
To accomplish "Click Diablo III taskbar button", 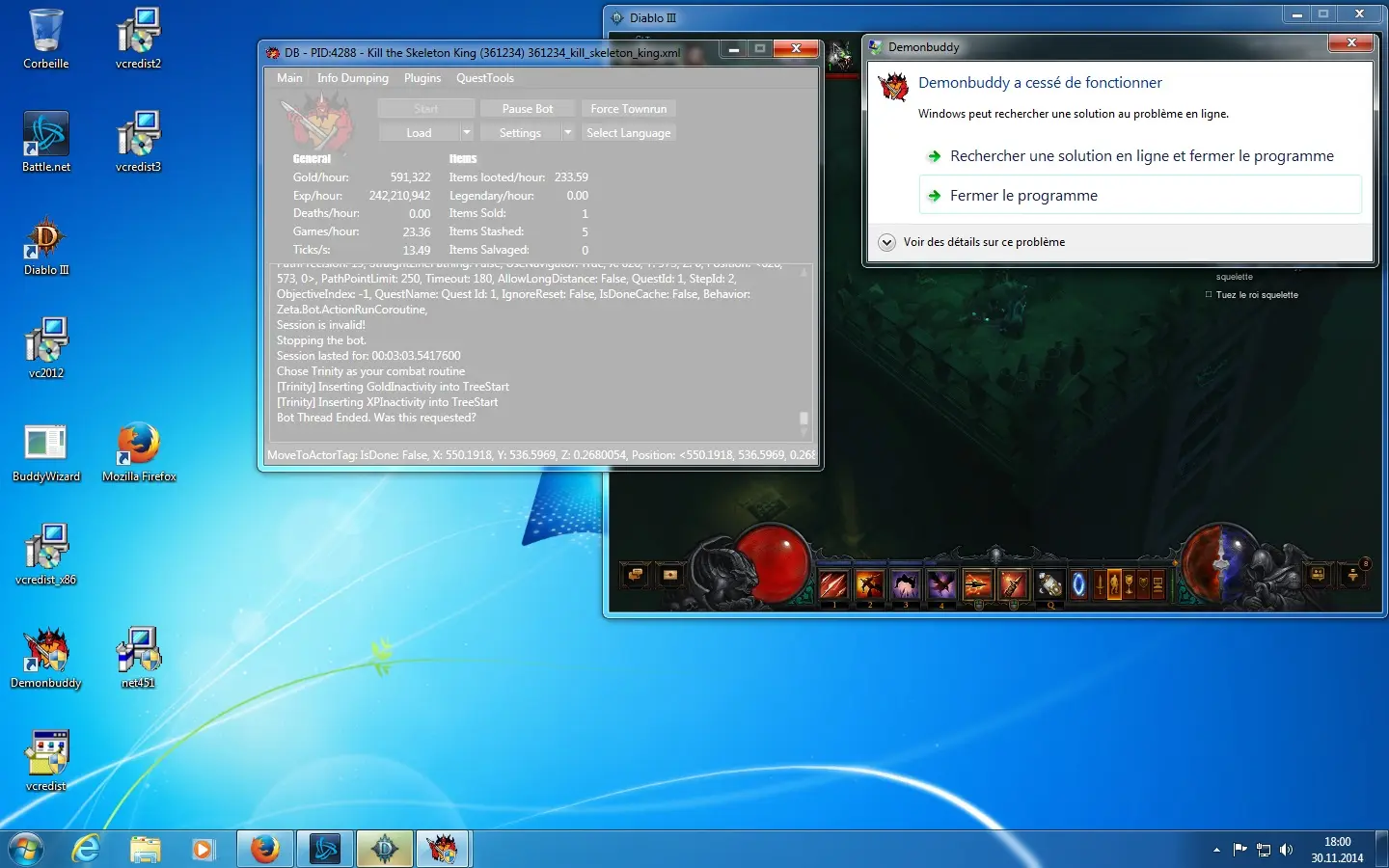I will 385,849.
